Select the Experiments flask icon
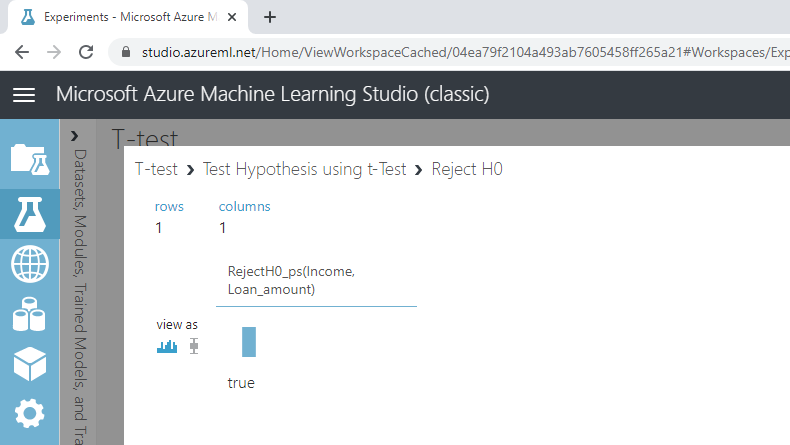The image size is (790, 445). pyautogui.click(x=30, y=214)
